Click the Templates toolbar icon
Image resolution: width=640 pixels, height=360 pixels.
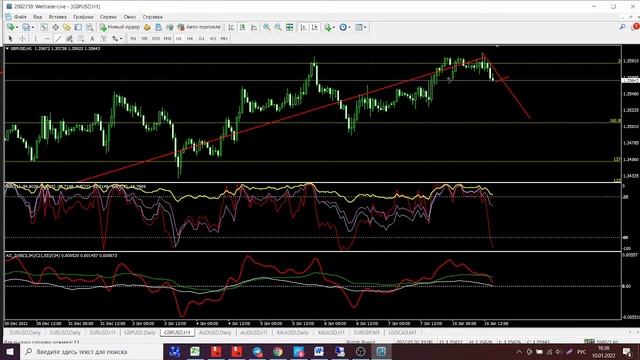pyautogui.click(x=359, y=27)
